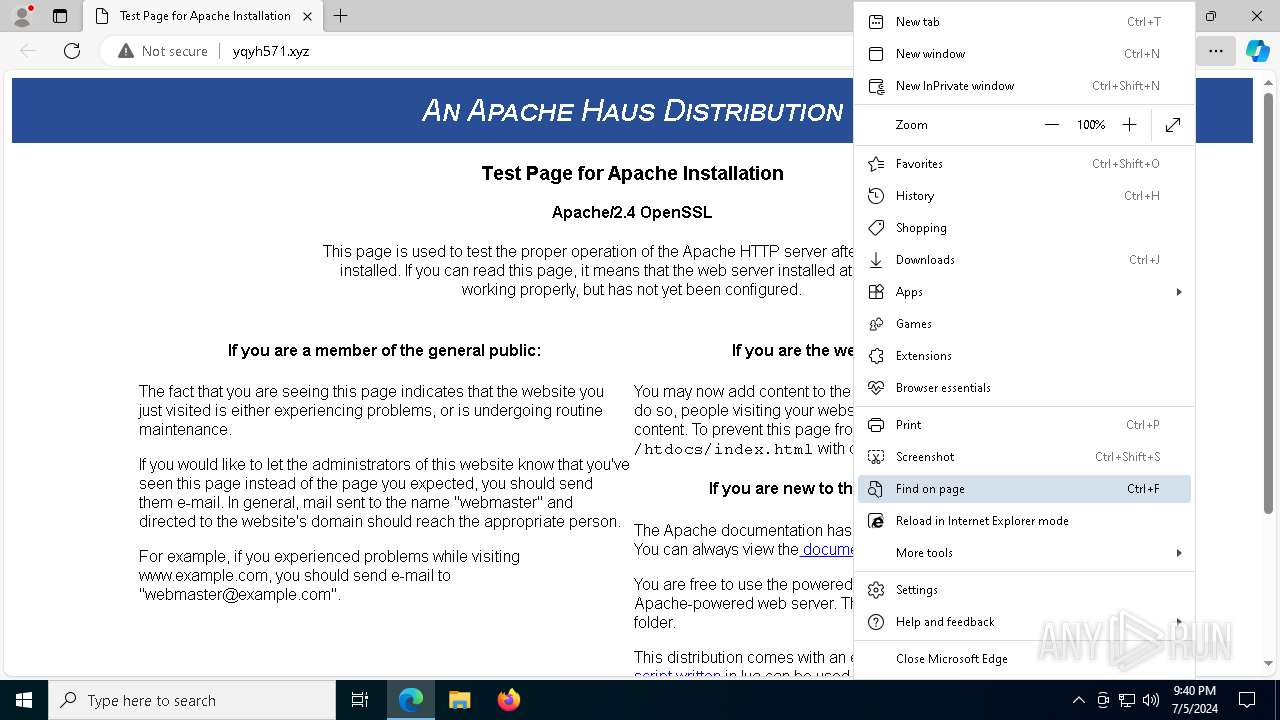Image resolution: width=1280 pixels, height=720 pixels.
Task: Open a new tab with plus button
Action: [x=340, y=16]
